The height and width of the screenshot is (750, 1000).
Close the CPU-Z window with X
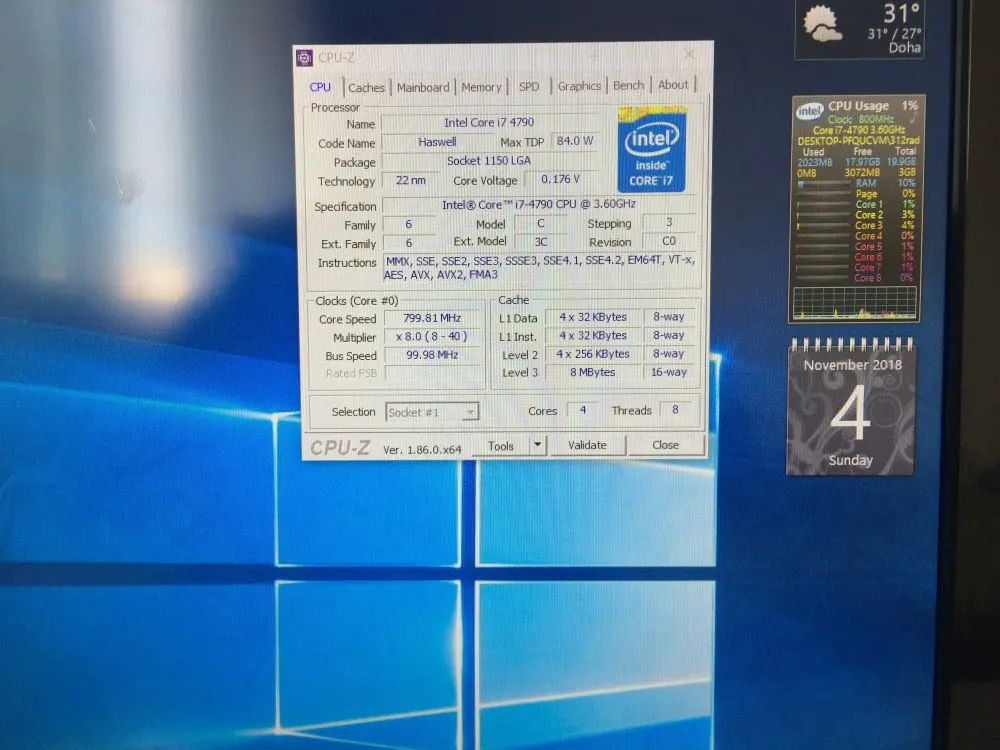click(689, 55)
